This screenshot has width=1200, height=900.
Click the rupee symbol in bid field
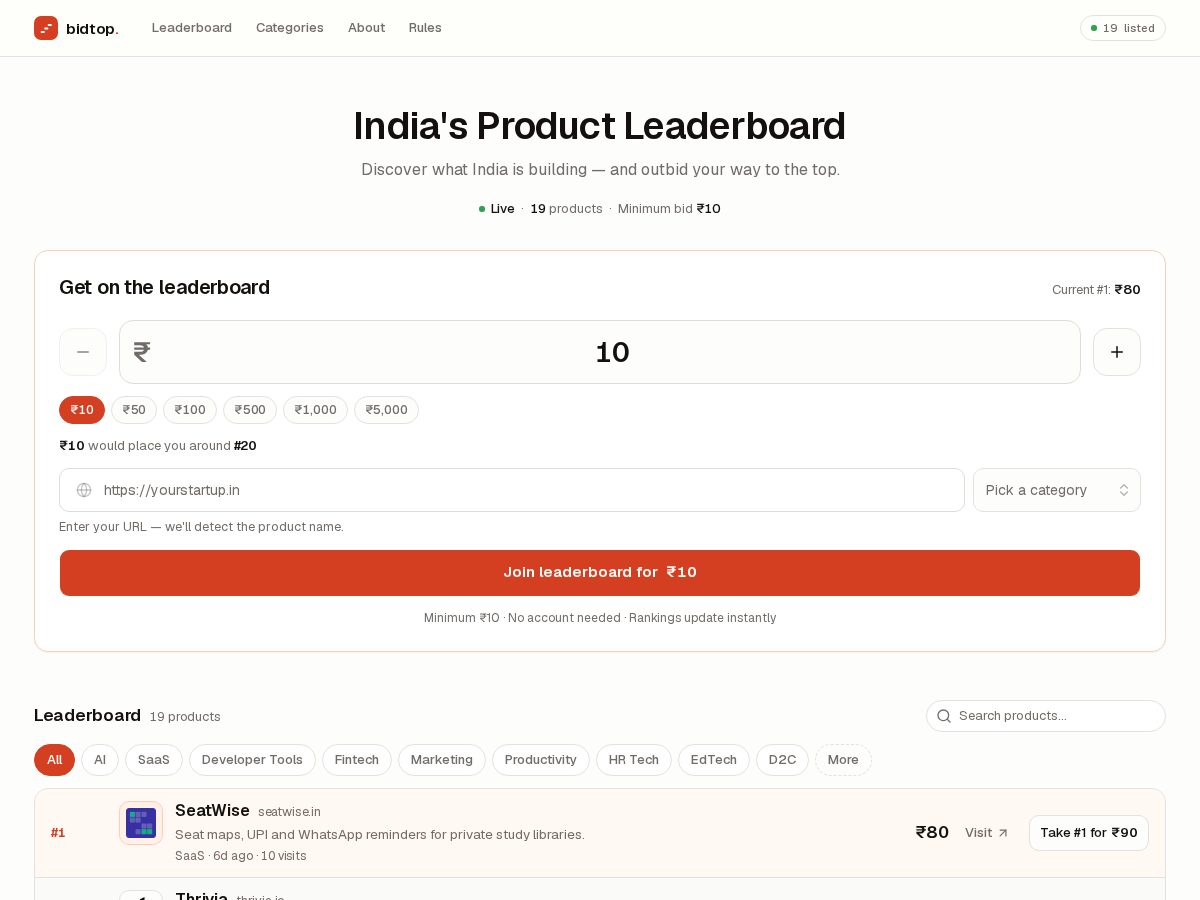click(142, 352)
